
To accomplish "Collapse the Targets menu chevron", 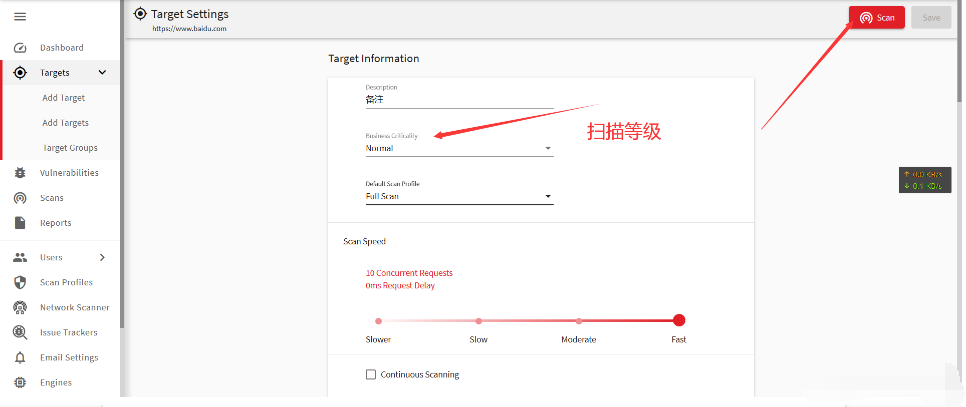I will [102, 73].
